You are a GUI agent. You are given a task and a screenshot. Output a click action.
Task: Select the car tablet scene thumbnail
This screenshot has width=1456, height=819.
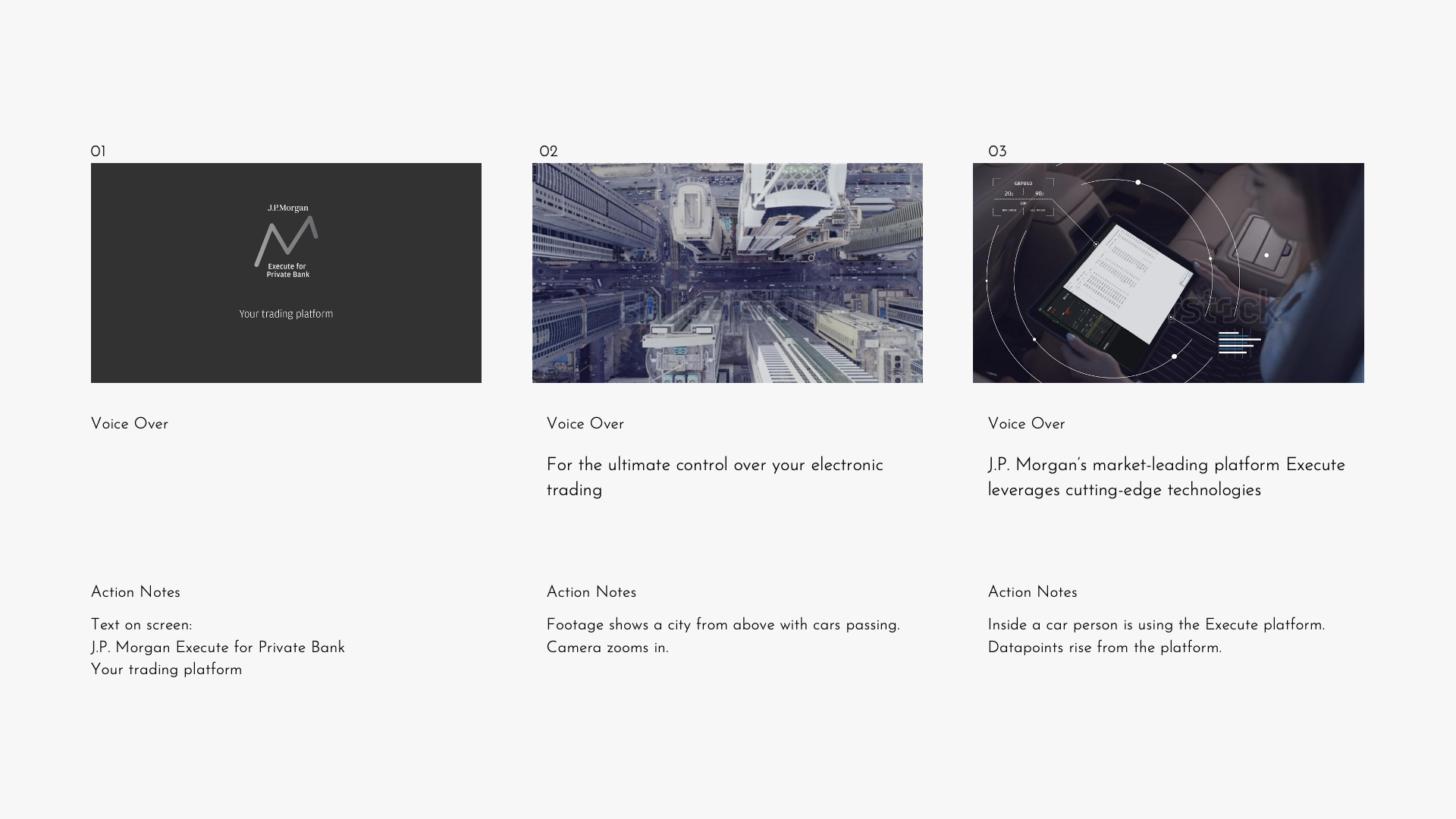[x=1168, y=273]
